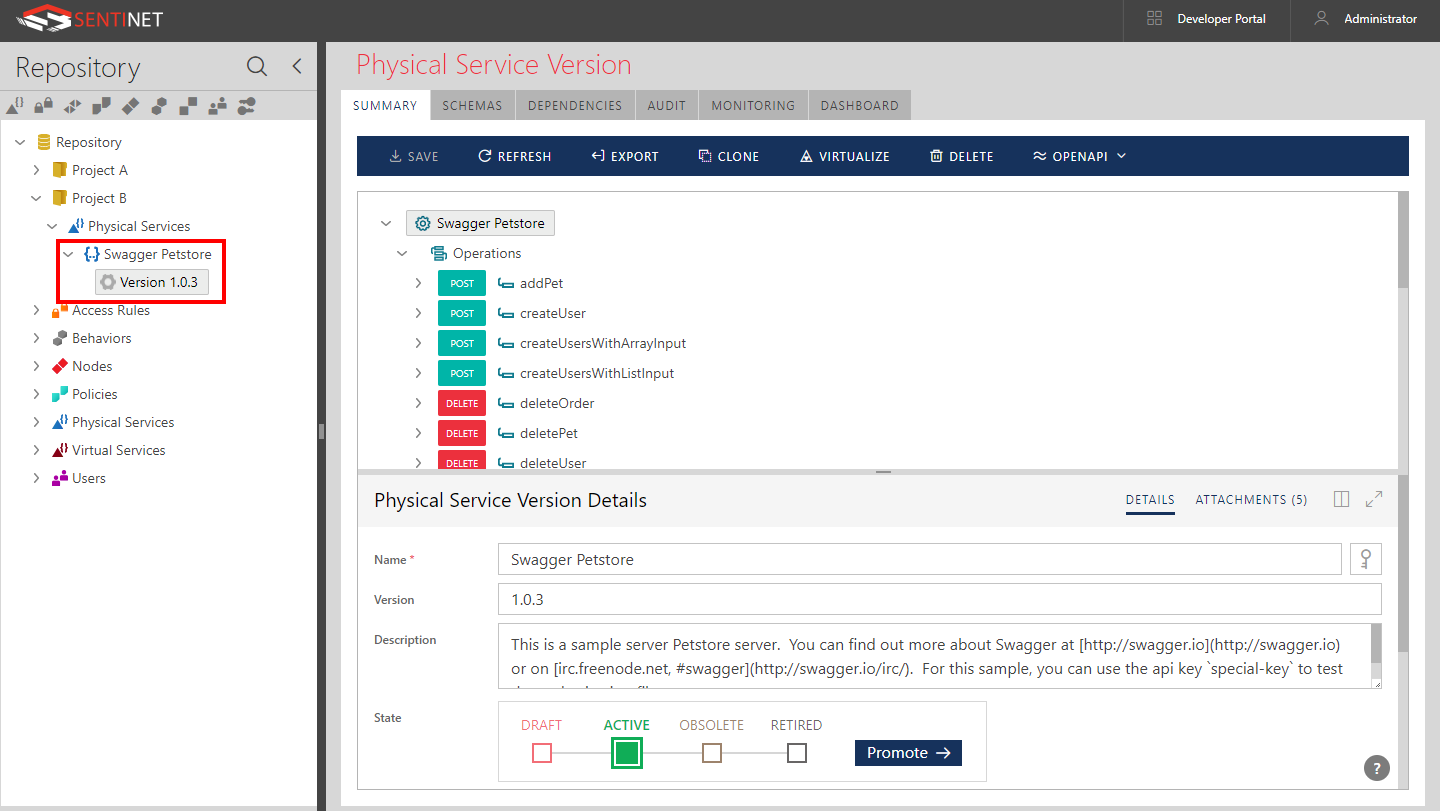Expand Access Rules tree node
1440x811 pixels.
click(36, 310)
